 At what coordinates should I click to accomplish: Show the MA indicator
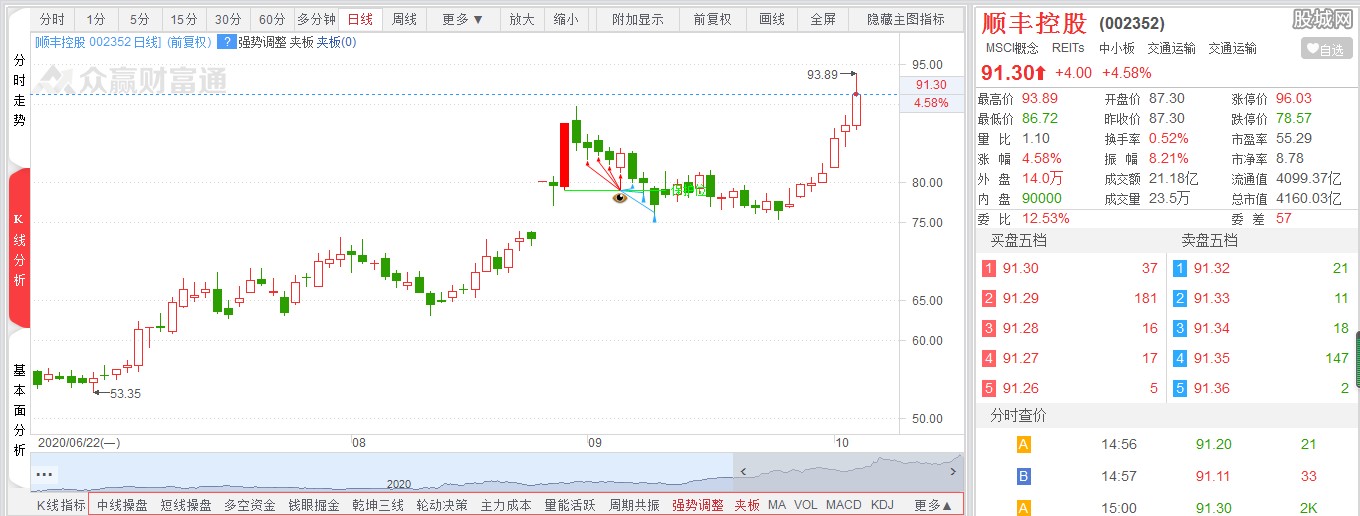[777, 505]
